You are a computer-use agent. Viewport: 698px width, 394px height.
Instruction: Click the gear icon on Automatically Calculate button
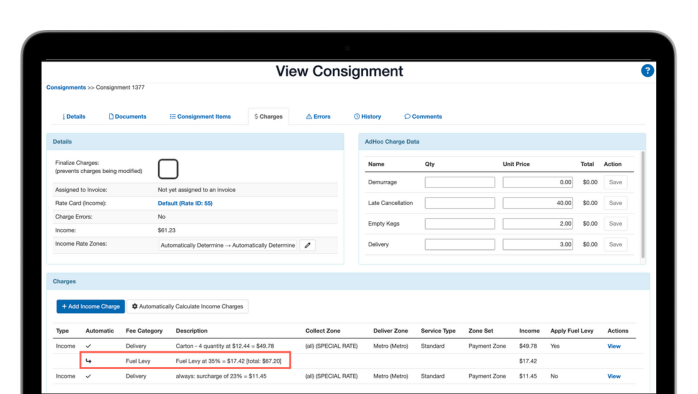(x=135, y=306)
